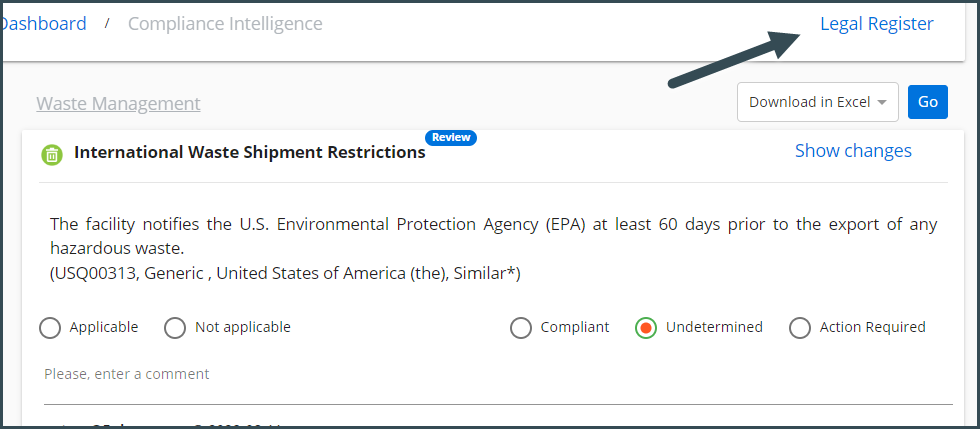
Task: Click Compliance Intelligence breadcrumb item
Action: pyautogui.click(x=225, y=24)
